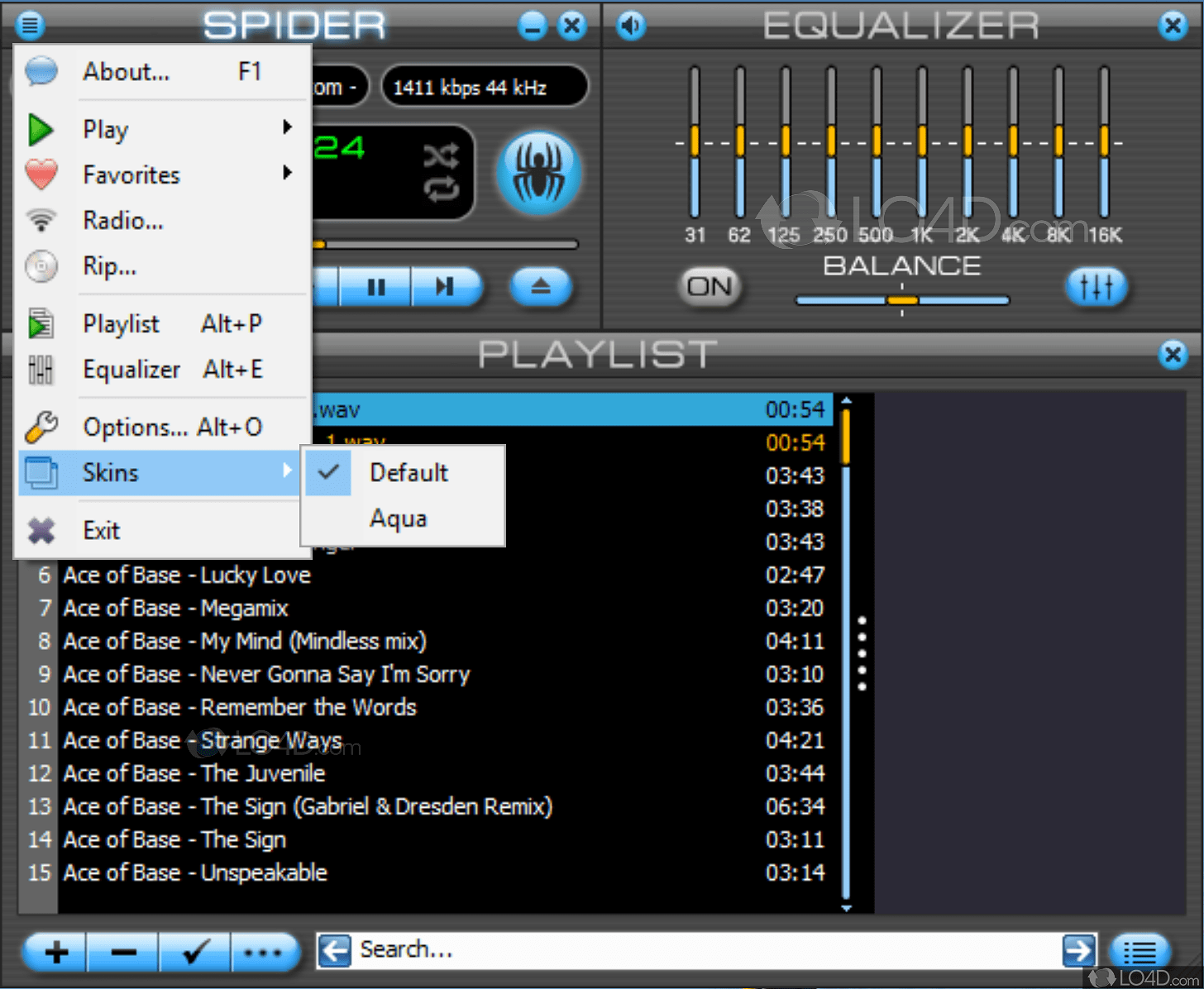Viewport: 1204px width, 989px height.
Task: Choose Rip... from the menu
Action: pyautogui.click(x=162, y=266)
